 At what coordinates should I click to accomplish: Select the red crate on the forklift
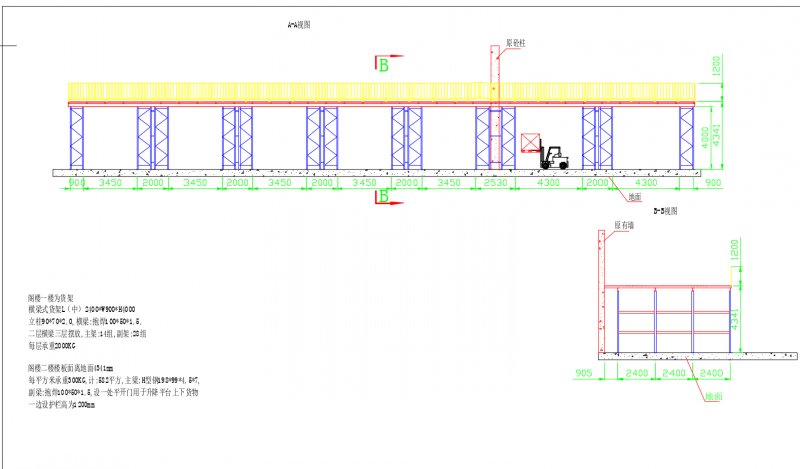tap(529, 142)
